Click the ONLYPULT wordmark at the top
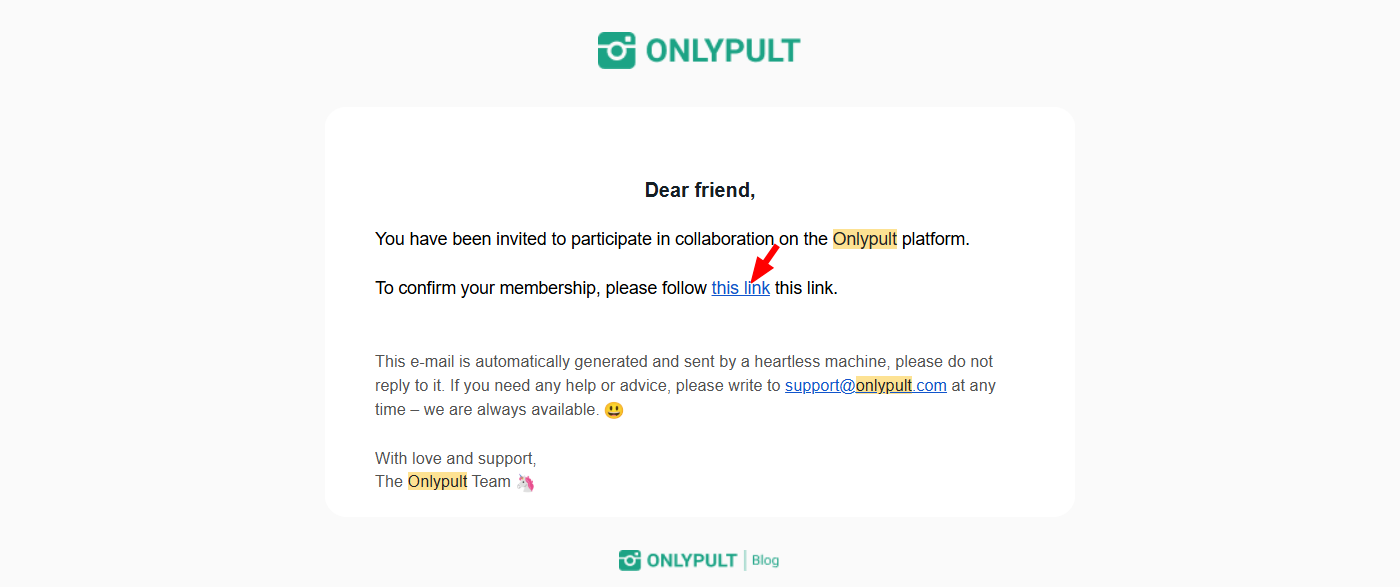This screenshot has height=587, width=1400. 723,50
